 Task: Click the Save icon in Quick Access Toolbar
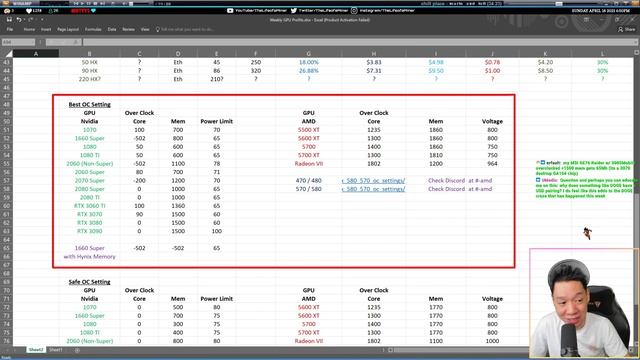click(9, 20)
